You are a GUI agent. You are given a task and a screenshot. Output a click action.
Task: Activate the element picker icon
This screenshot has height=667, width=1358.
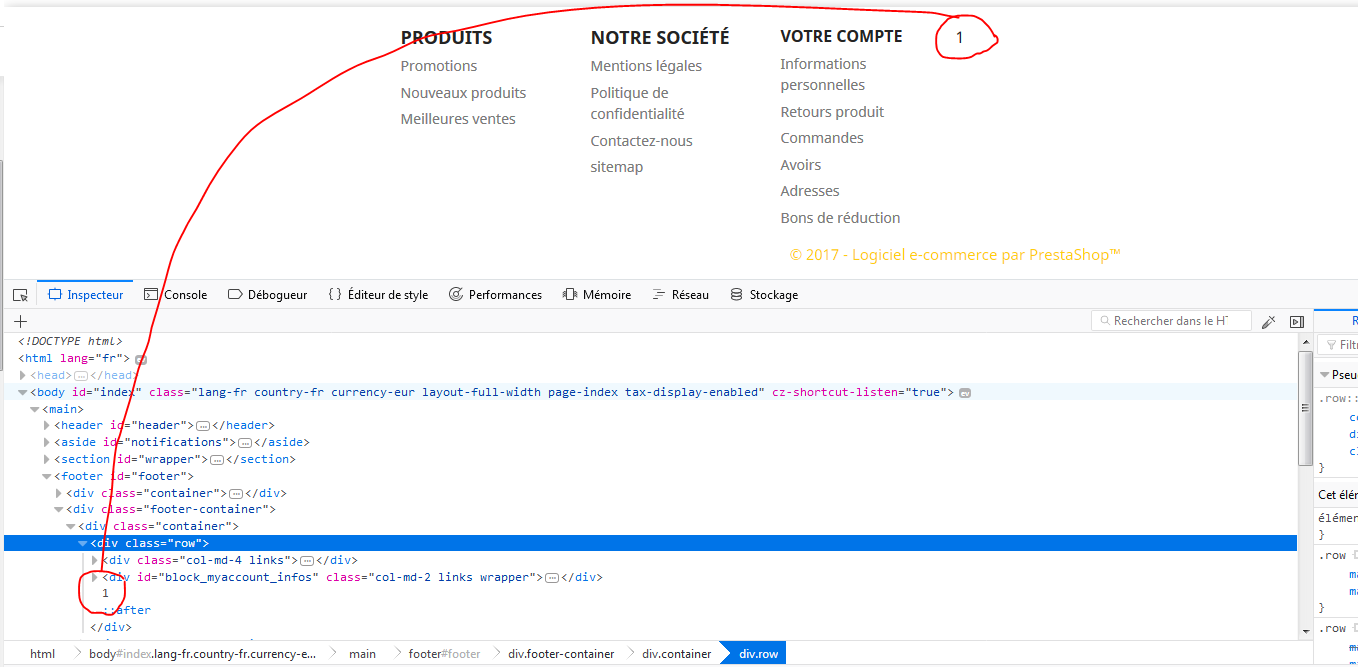tap(20, 295)
